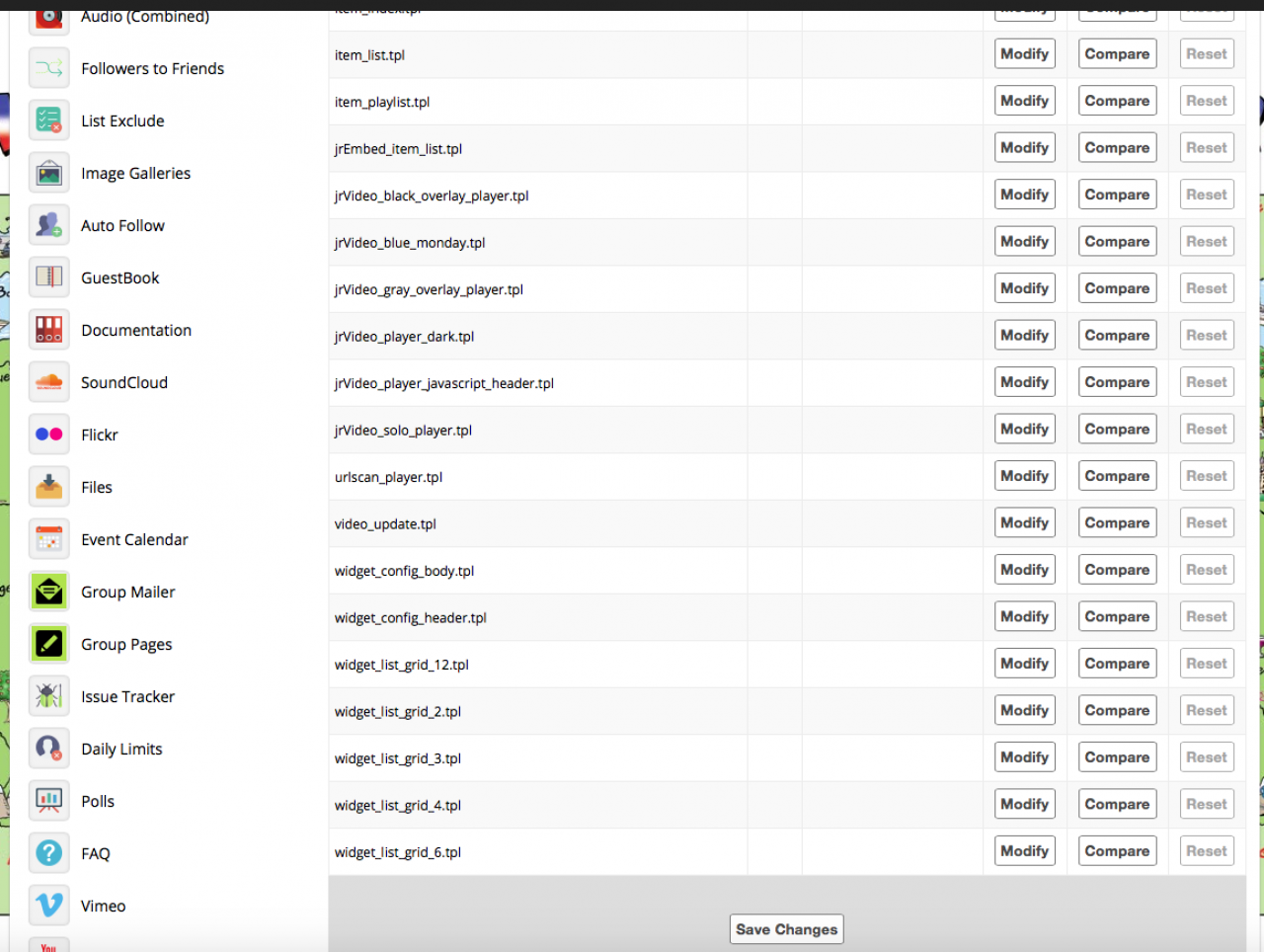Reset the video_update.tpl template

(1206, 523)
